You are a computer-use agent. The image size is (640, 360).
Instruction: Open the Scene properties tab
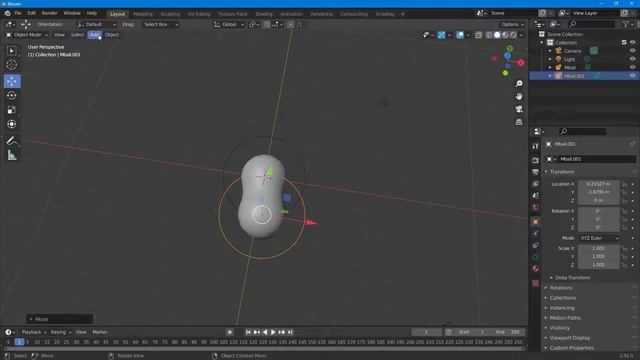click(x=536, y=196)
